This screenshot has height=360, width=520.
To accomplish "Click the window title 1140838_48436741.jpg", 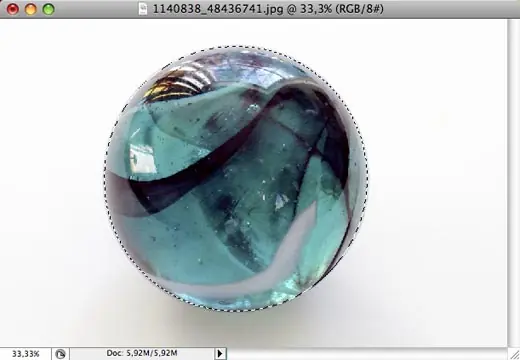I will 218,9.
